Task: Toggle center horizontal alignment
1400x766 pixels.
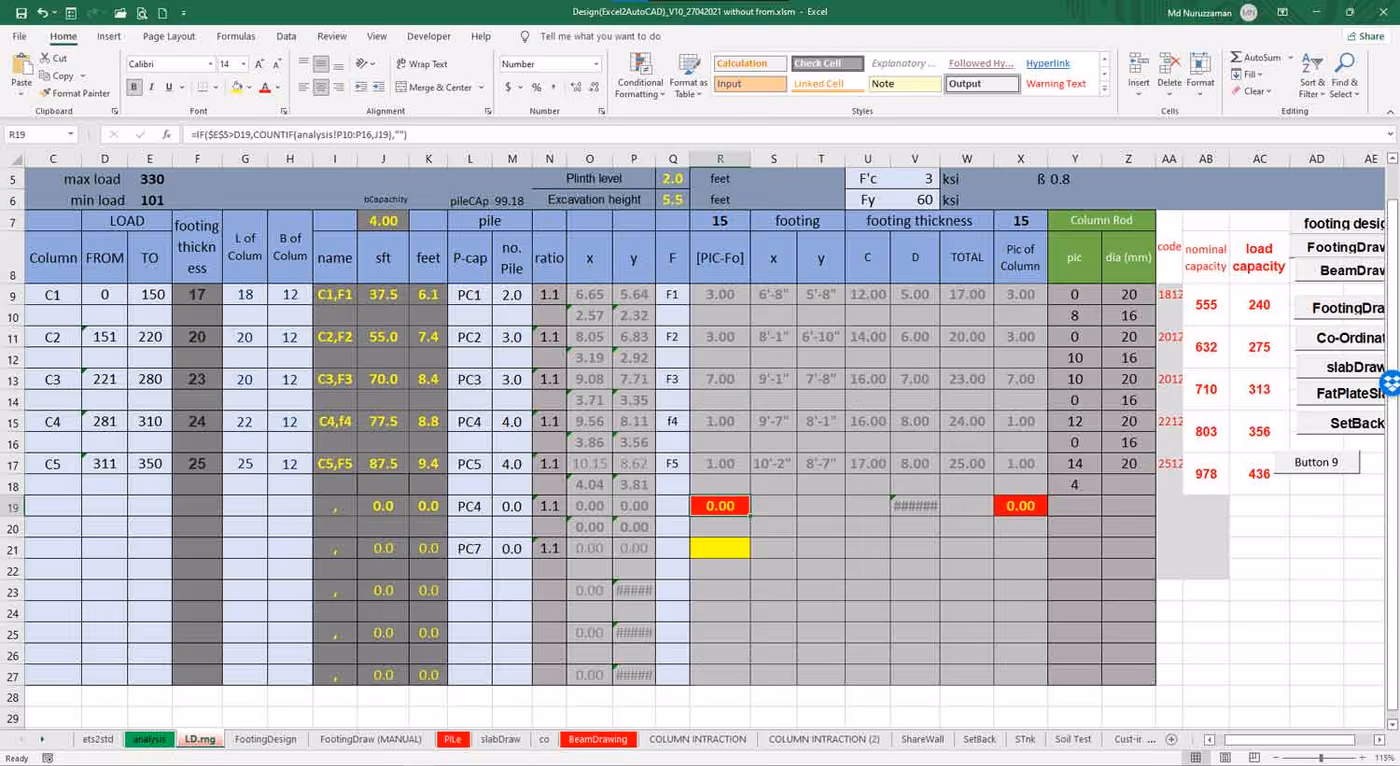Action: (x=321, y=88)
